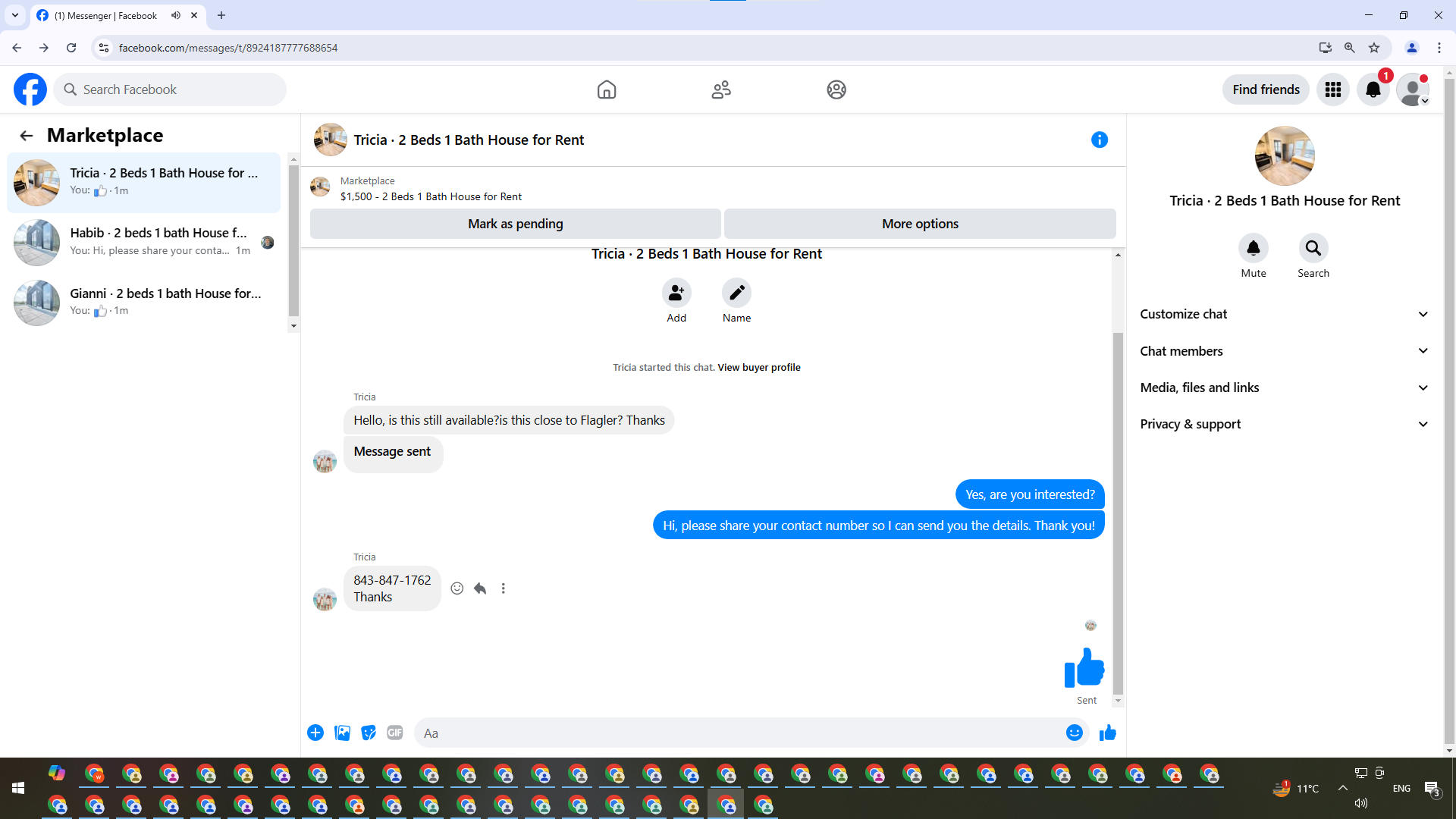The image size is (1456, 819).
Task: Mute this conversation with the bell icon
Action: (1253, 248)
